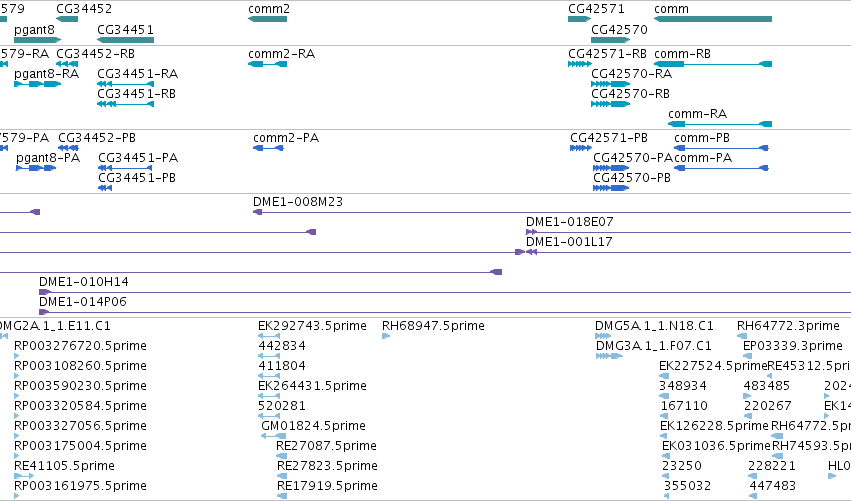Select transcript CG42570-RA
Image resolution: width=851 pixels, height=501 pixels.
611,84
